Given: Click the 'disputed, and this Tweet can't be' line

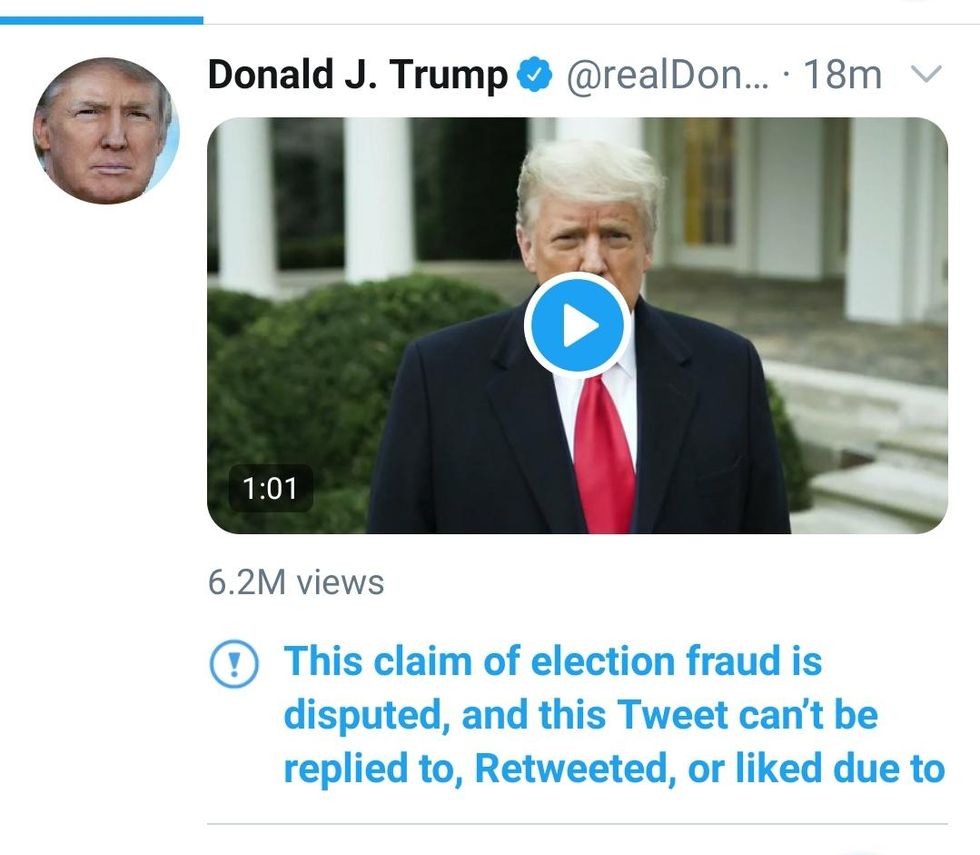Looking at the screenshot, I should [x=580, y=715].
